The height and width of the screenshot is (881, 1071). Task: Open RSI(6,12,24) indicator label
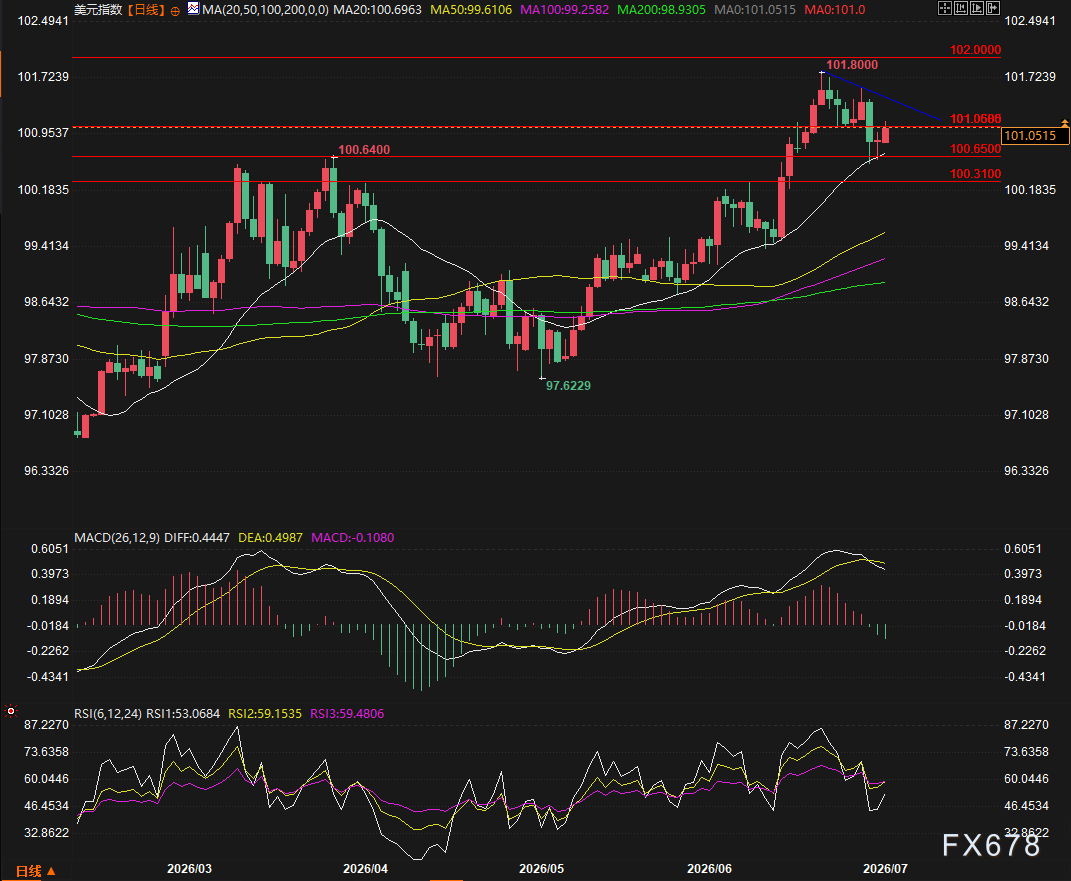pyautogui.click(x=108, y=714)
